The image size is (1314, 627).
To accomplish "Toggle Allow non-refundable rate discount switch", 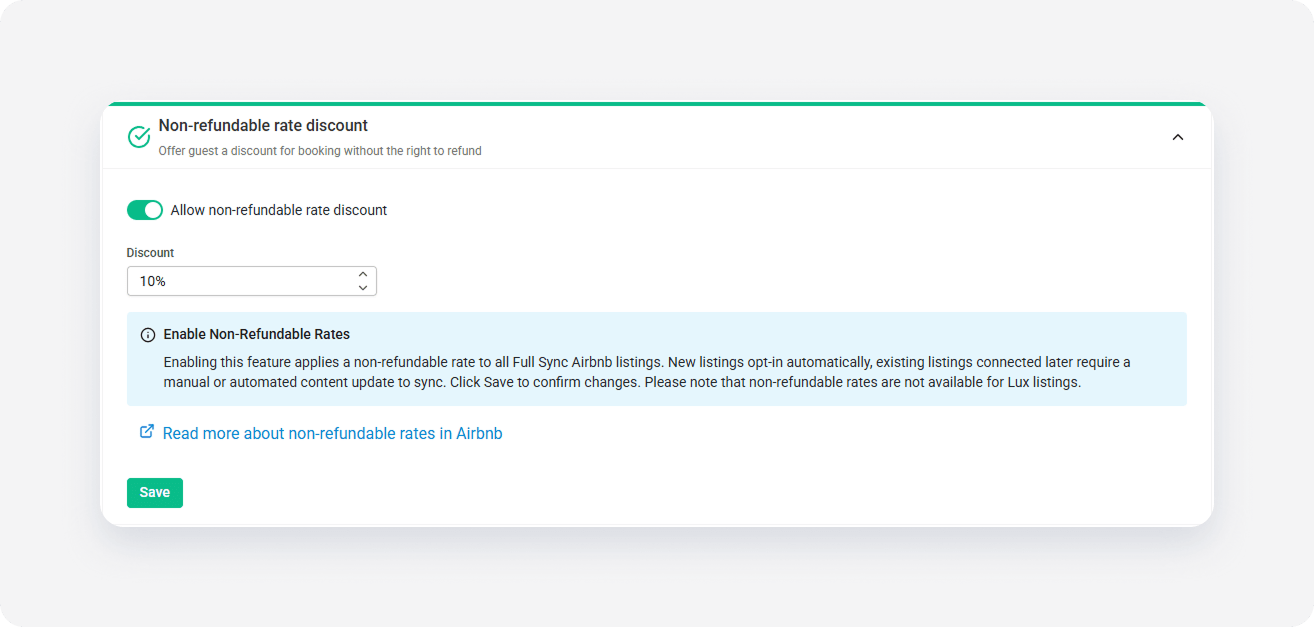I will point(145,210).
